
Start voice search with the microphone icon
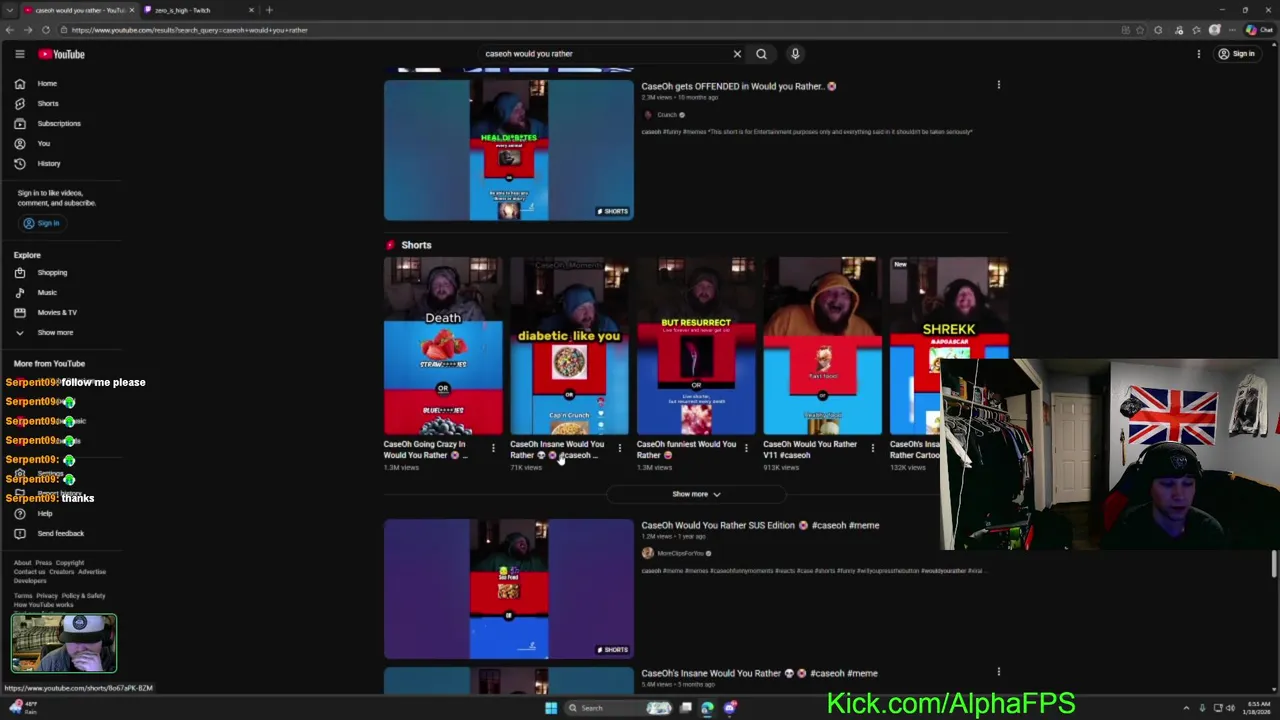point(795,54)
